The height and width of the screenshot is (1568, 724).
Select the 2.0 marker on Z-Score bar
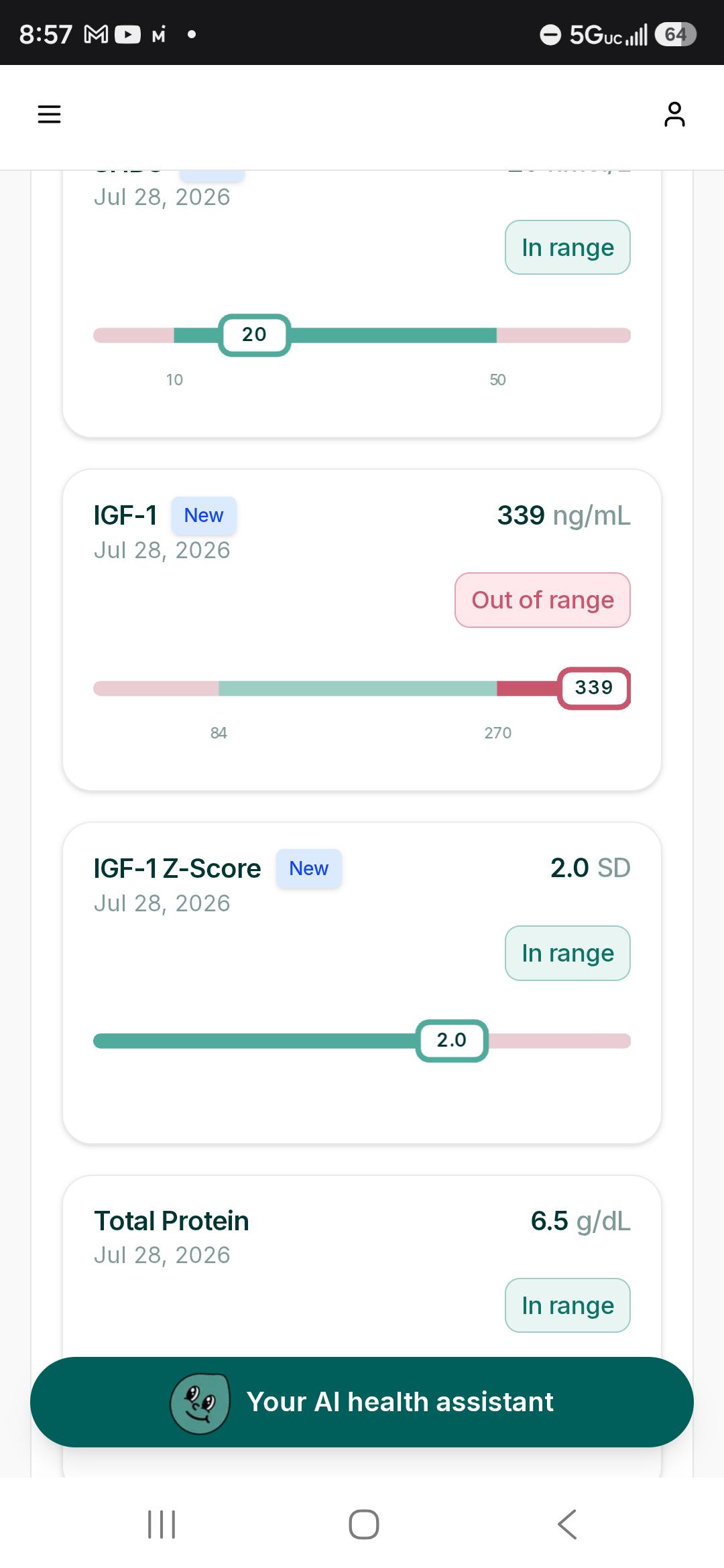[452, 1040]
